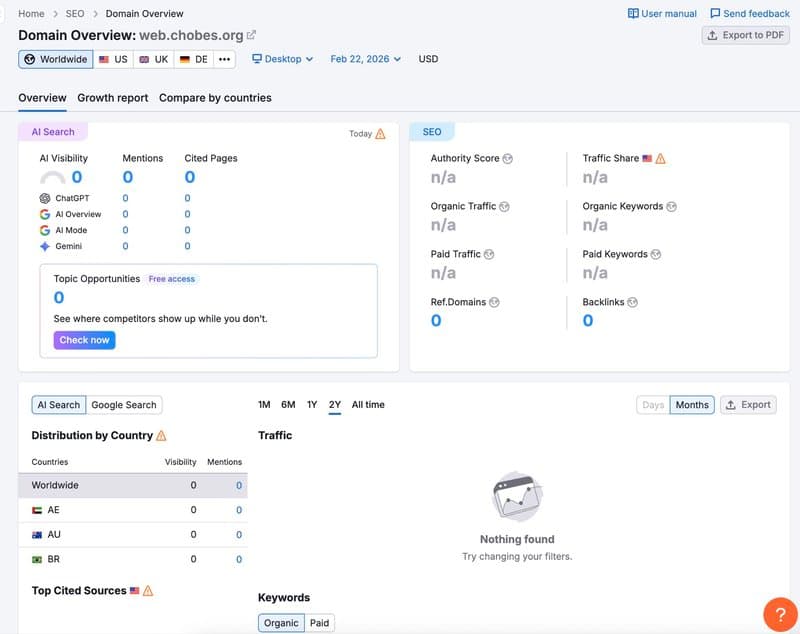
Task: Click the Nothing found illustration
Action: click(517, 497)
